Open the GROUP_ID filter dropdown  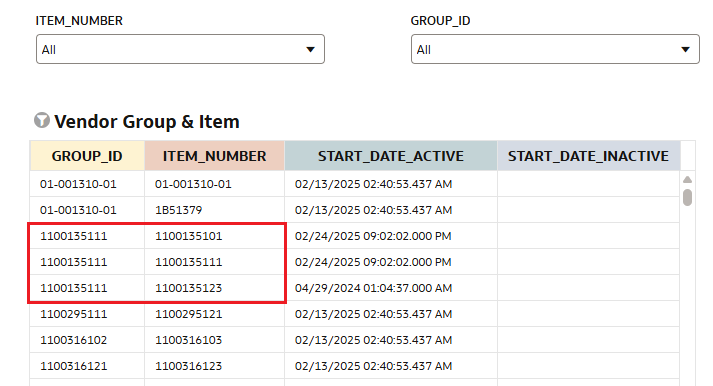point(555,49)
